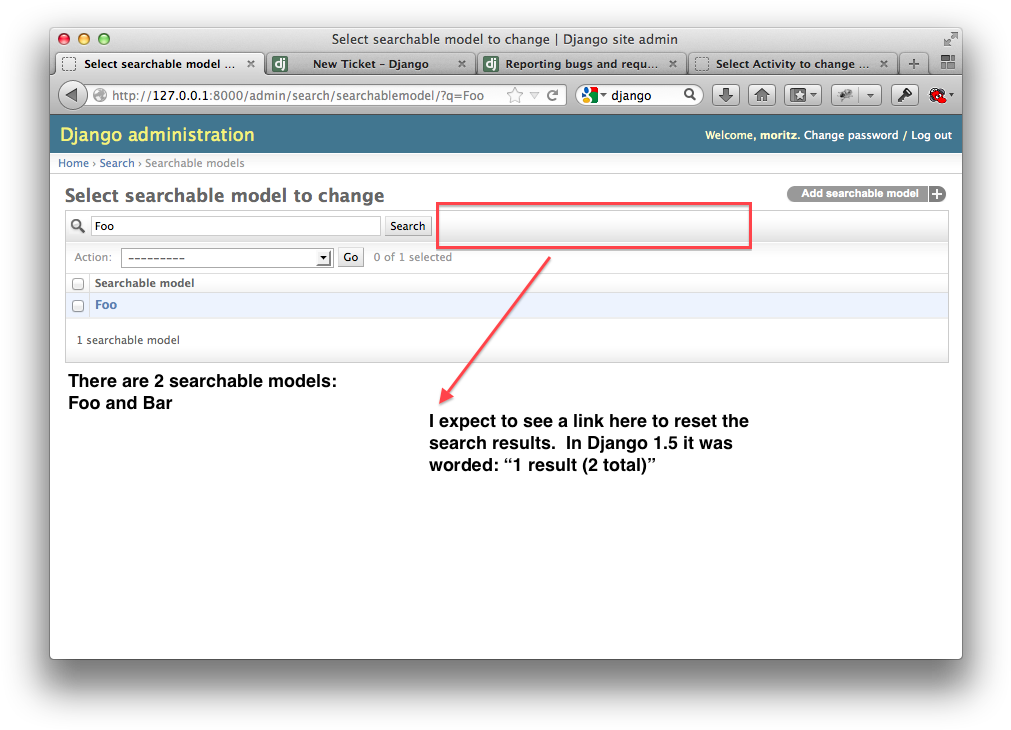This screenshot has width=1011, height=730.
Task: Click the site identity globe icon
Action: (100, 95)
